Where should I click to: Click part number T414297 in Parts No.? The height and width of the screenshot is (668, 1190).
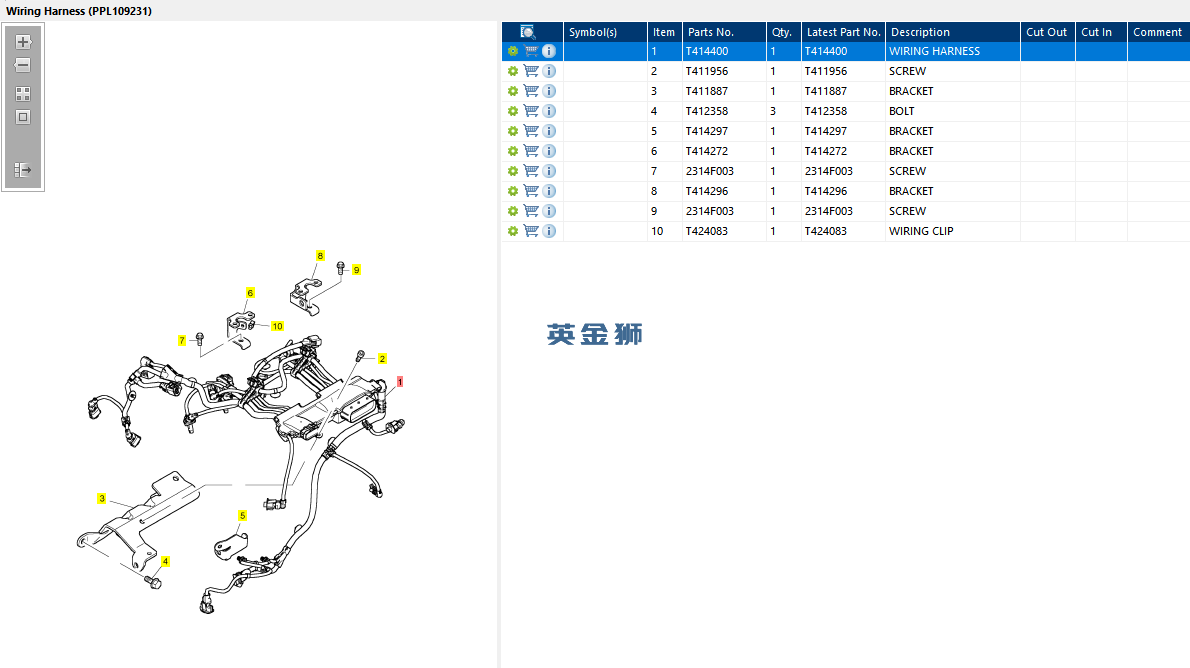[707, 131]
